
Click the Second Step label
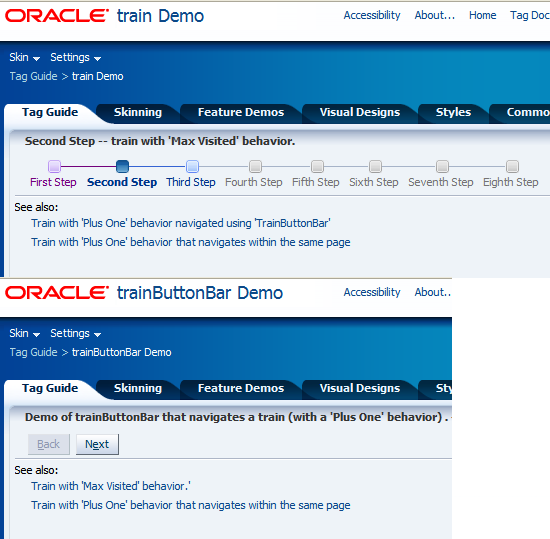[122, 182]
